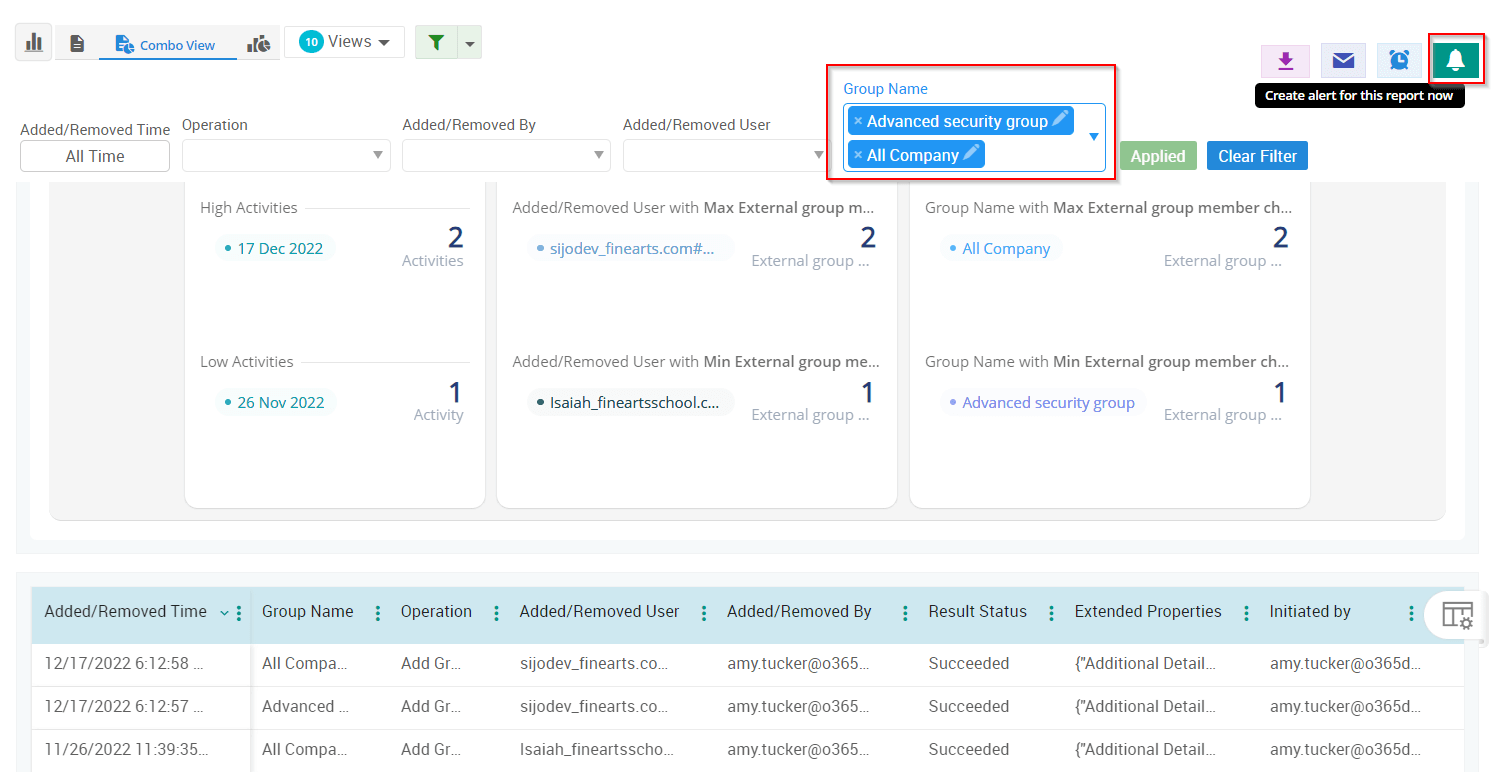Switch to the document report view icon
Viewport: 1491px width, 772px height.
click(x=77, y=43)
